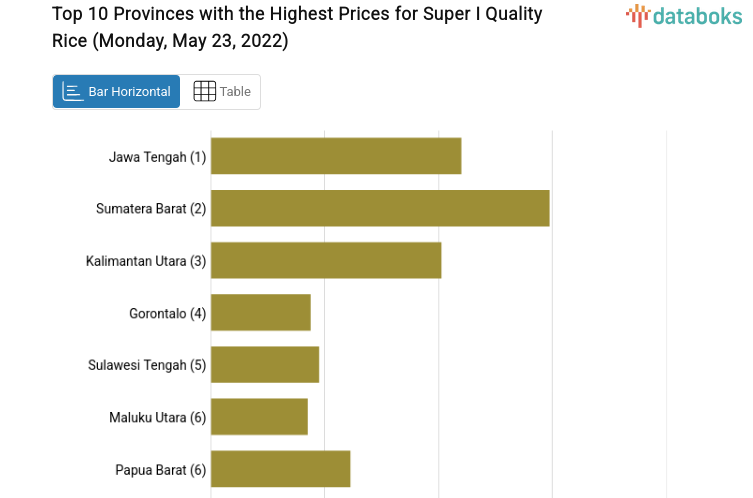Click the databoks logo
Screen dimensions: 753x498
point(684,15)
